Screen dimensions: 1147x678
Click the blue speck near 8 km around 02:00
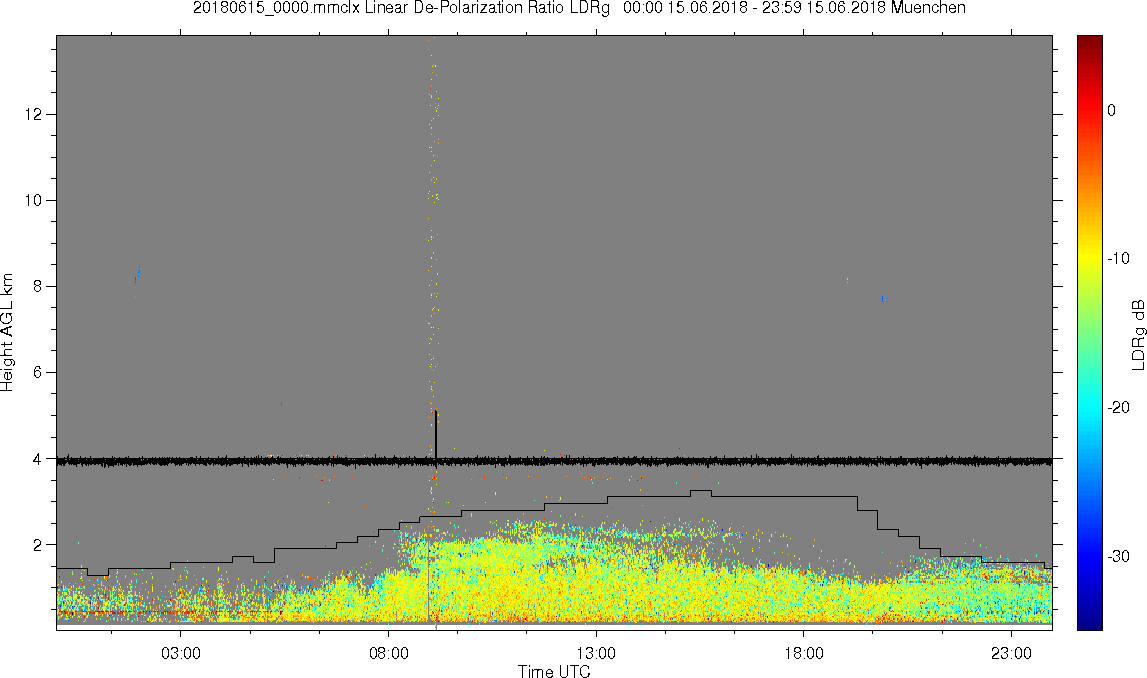[x=137, y=276]
